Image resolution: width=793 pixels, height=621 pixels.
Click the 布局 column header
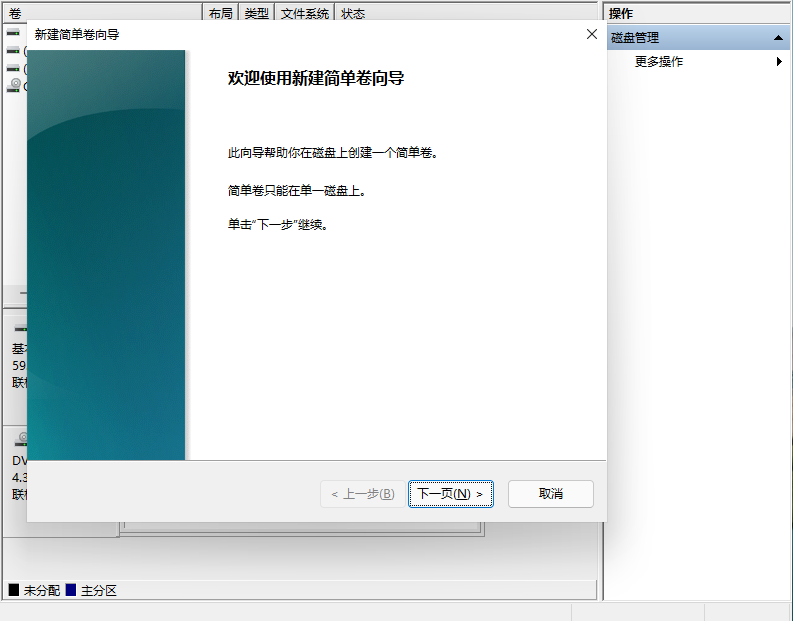coord(221,14)
